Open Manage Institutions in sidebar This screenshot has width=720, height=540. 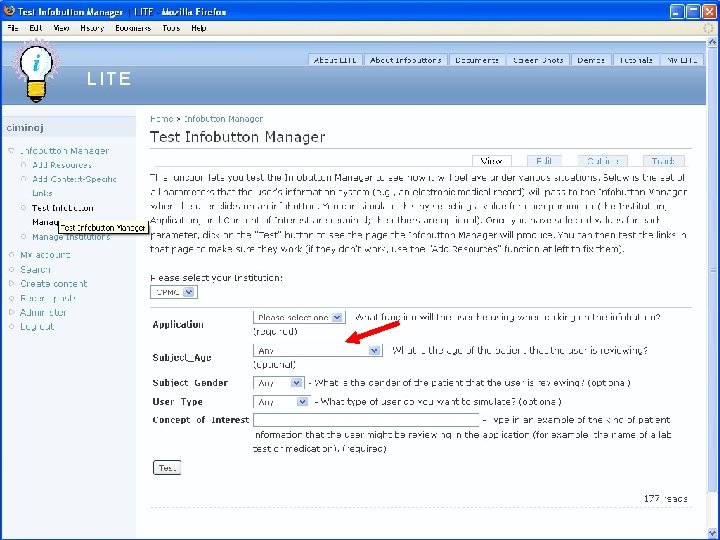(x=71, y=237)
